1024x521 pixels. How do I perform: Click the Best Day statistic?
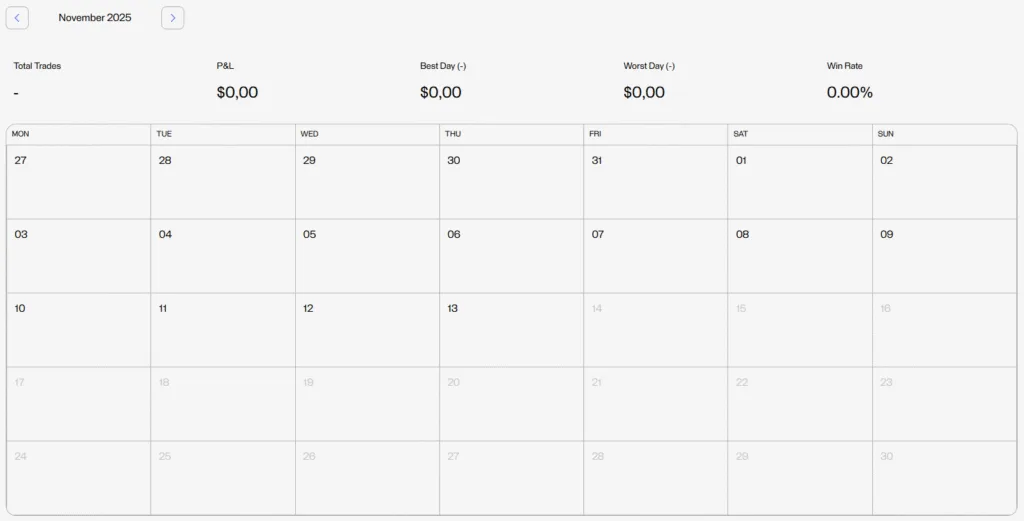[x=443, y=66]
